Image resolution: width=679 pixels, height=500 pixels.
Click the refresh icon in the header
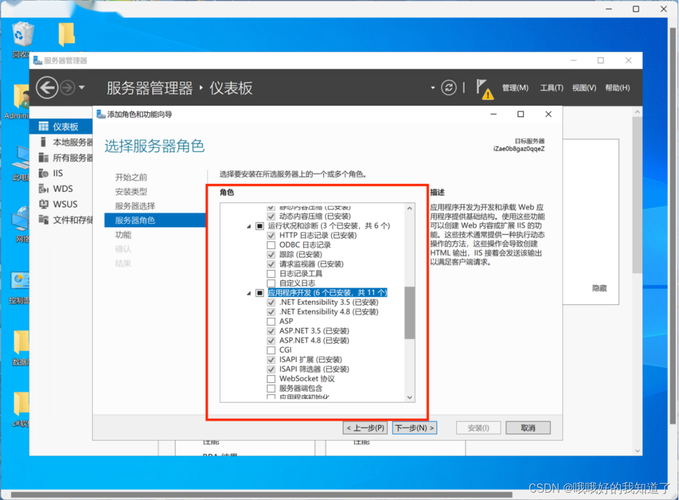(450, 88)
